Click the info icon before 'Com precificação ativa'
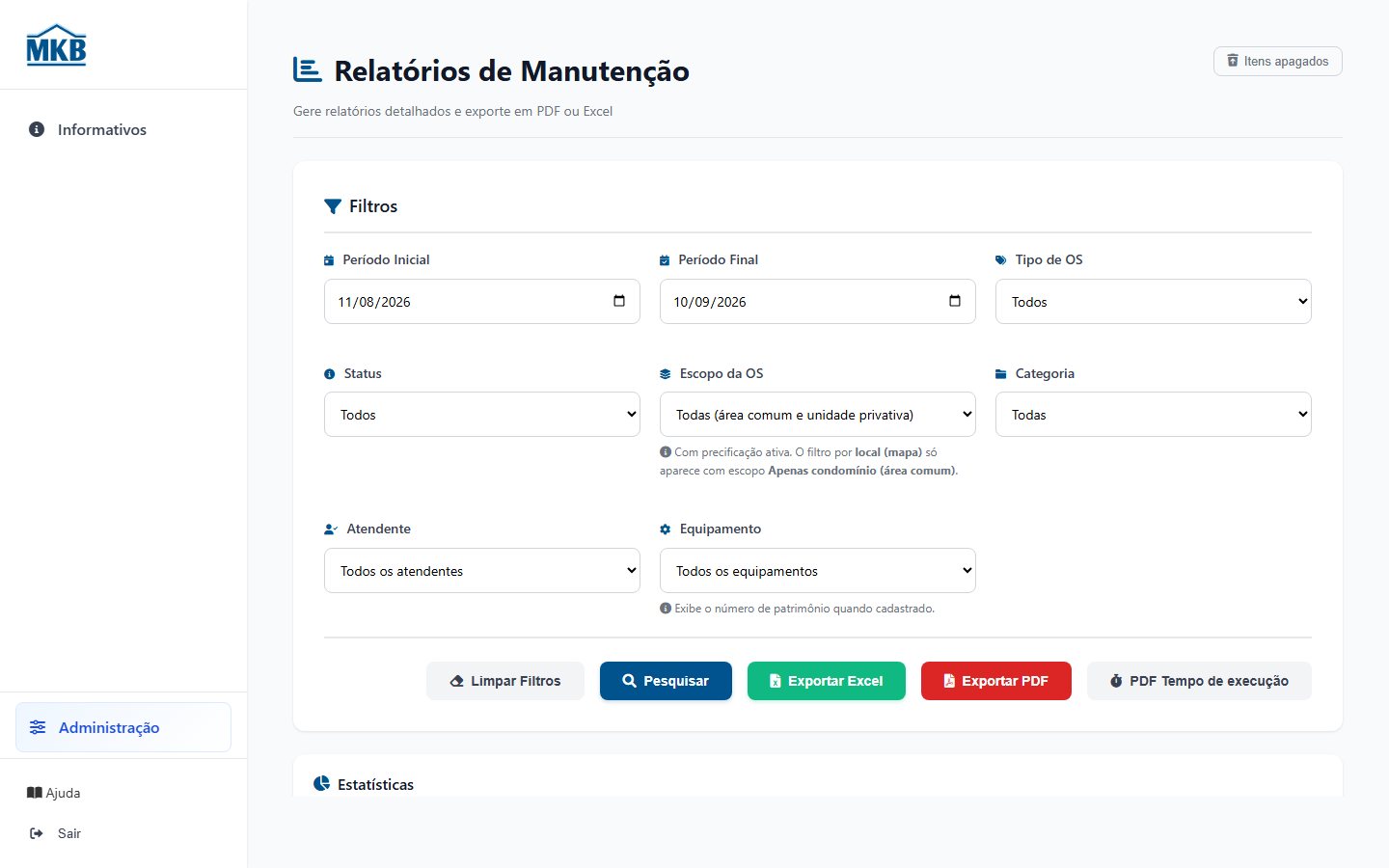Screen dimensions: 1389x868 tap(666, 451)
